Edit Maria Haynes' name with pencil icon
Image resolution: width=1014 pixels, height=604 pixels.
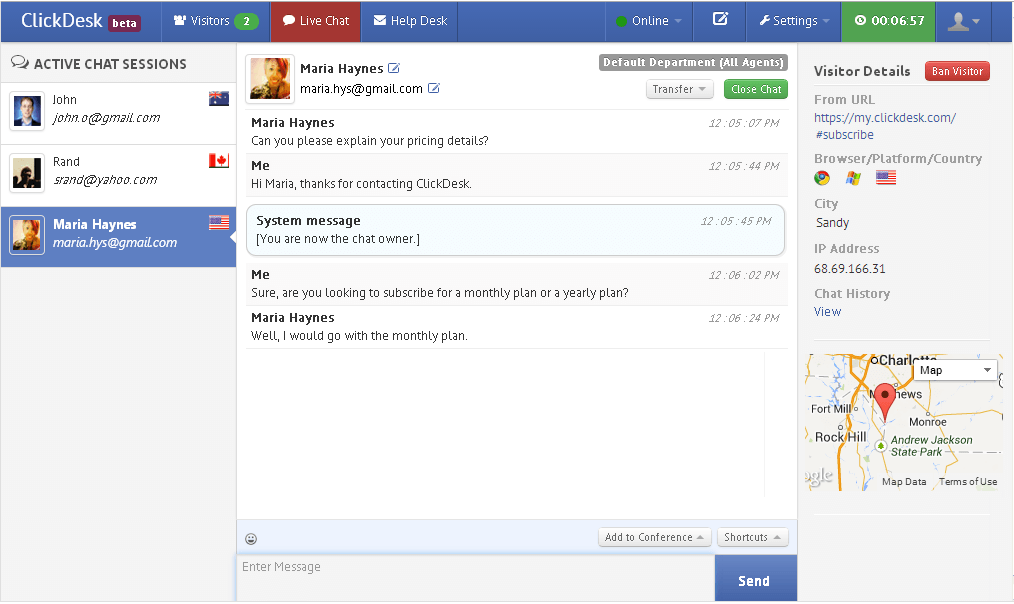(x=394, y=68)
